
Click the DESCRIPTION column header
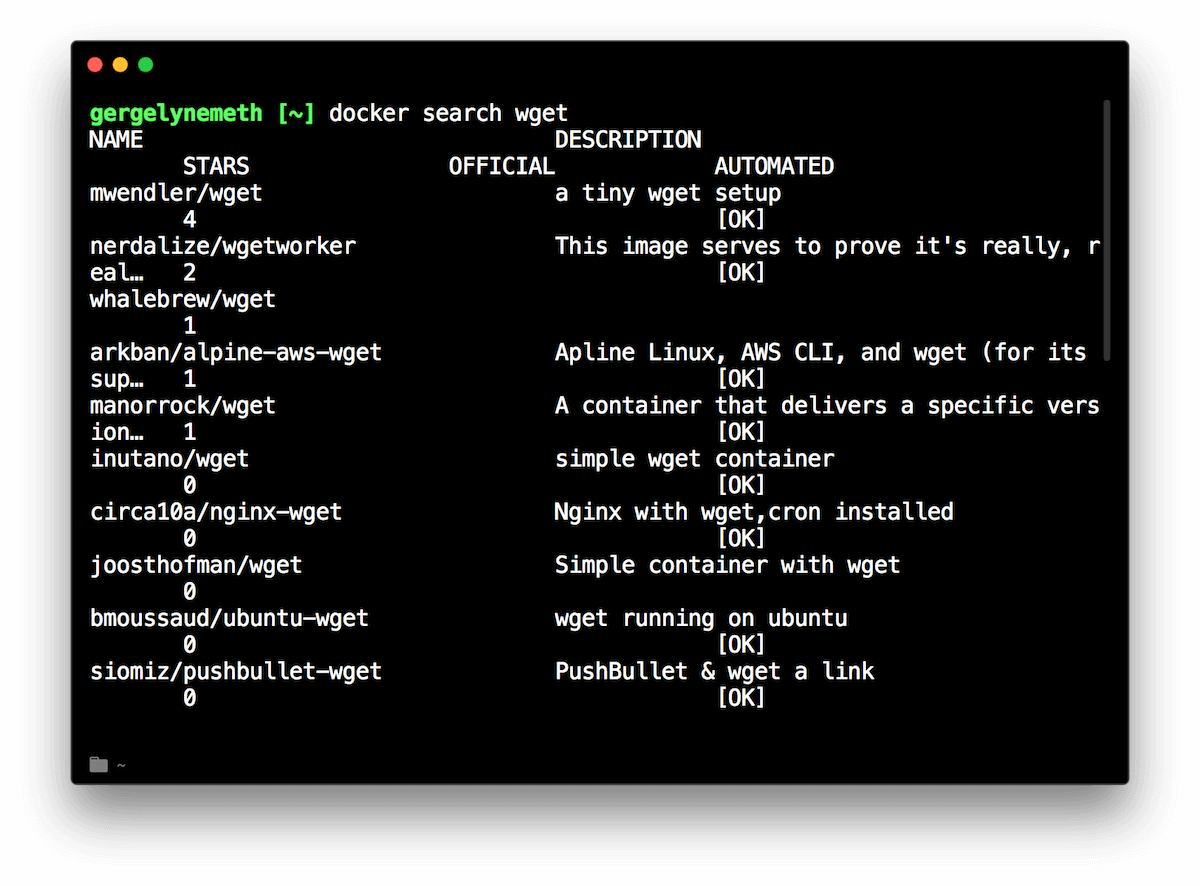coord(628,139)
